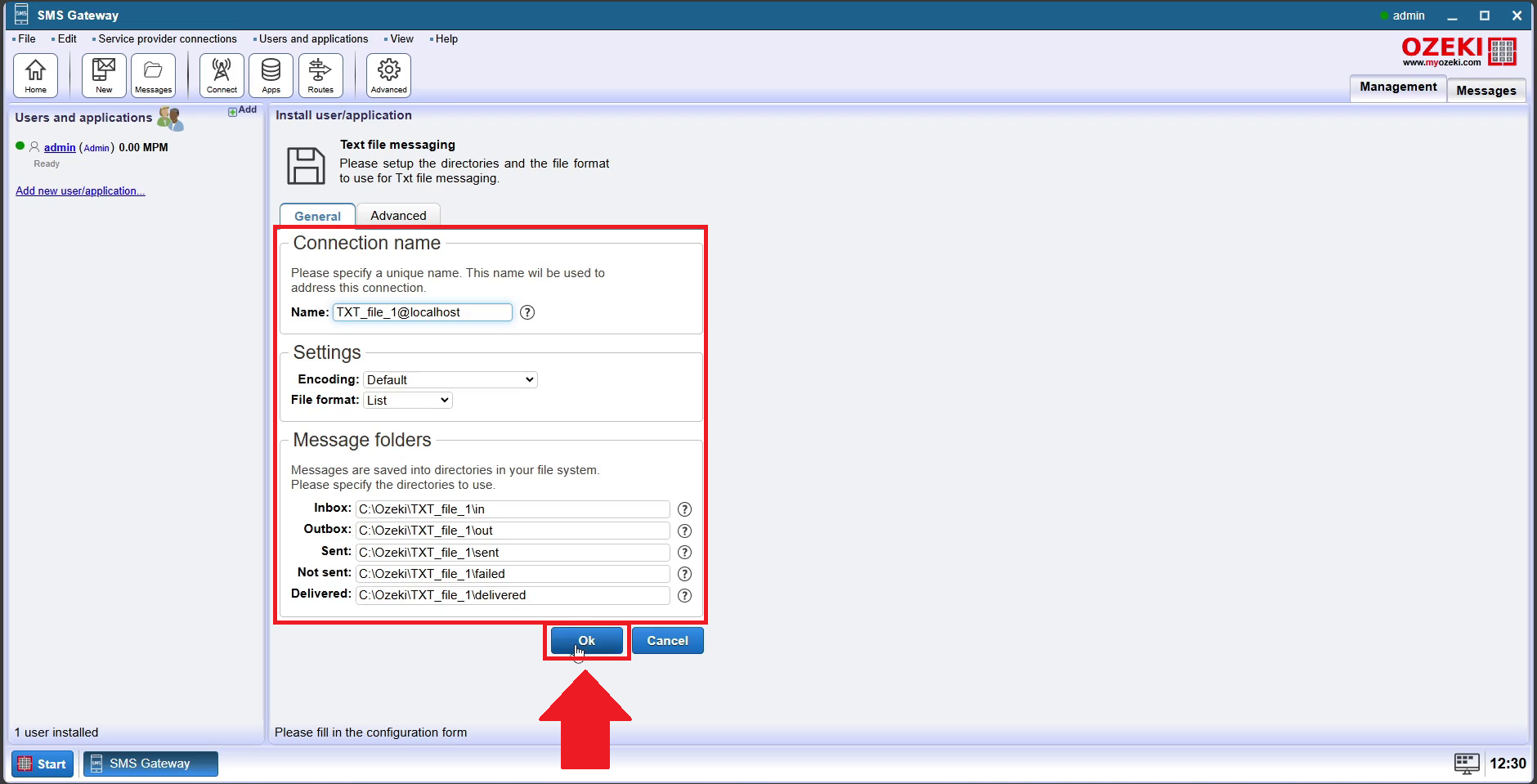Click the Outbox directory field
Viewport: 1537px width, 784px height.
(x=513, y=531)
